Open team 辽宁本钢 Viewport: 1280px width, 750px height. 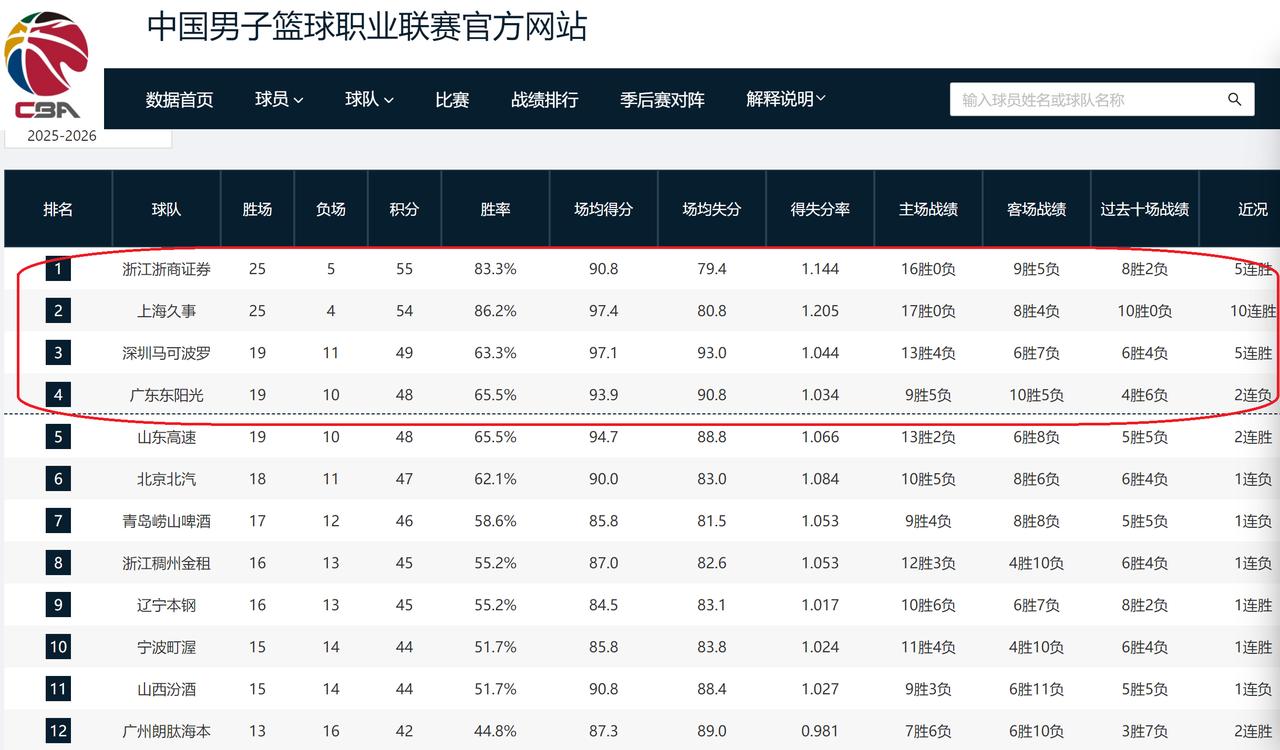[x=166, y=605]
